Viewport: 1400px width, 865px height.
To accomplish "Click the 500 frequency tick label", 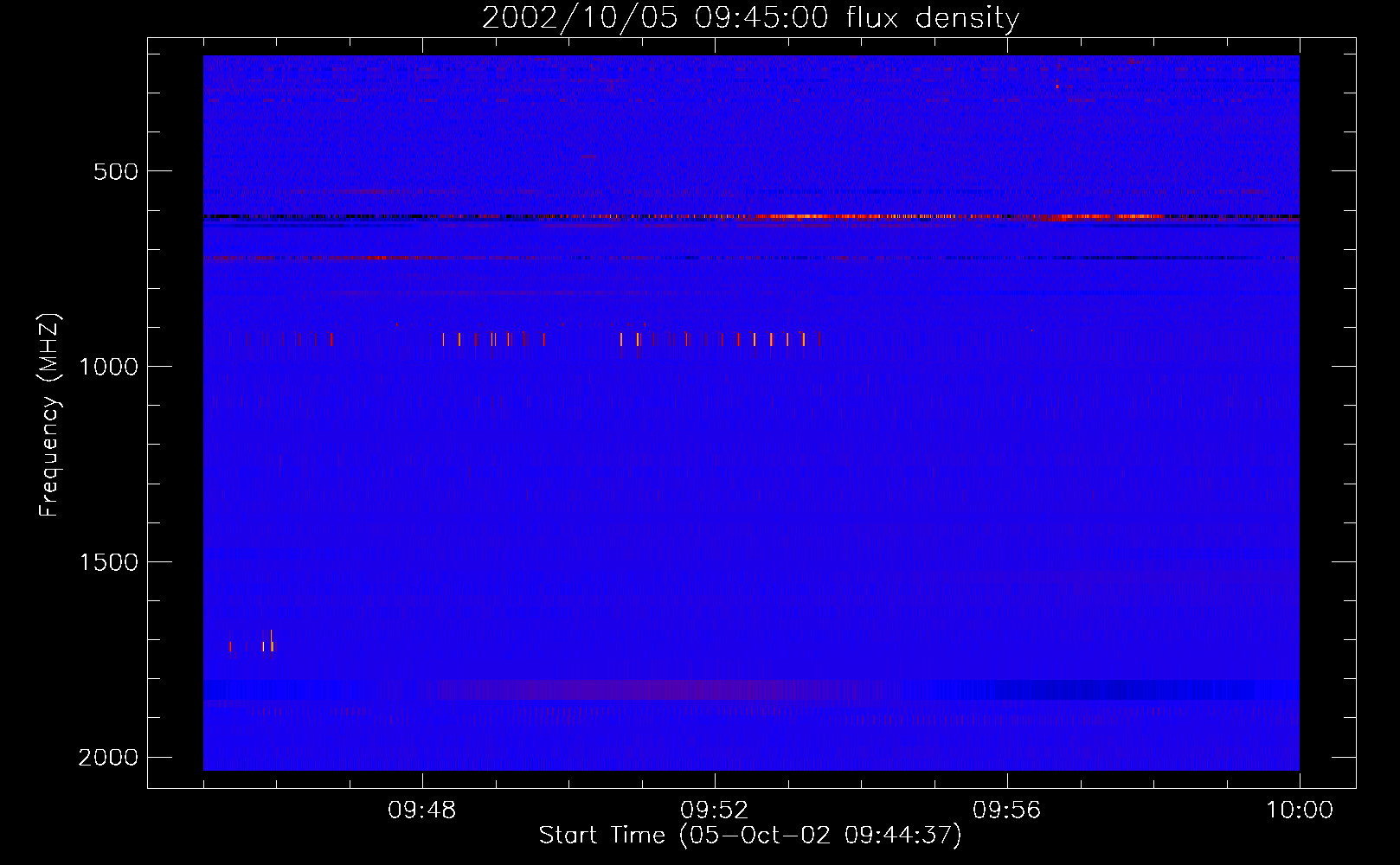I will pos(116,171).
